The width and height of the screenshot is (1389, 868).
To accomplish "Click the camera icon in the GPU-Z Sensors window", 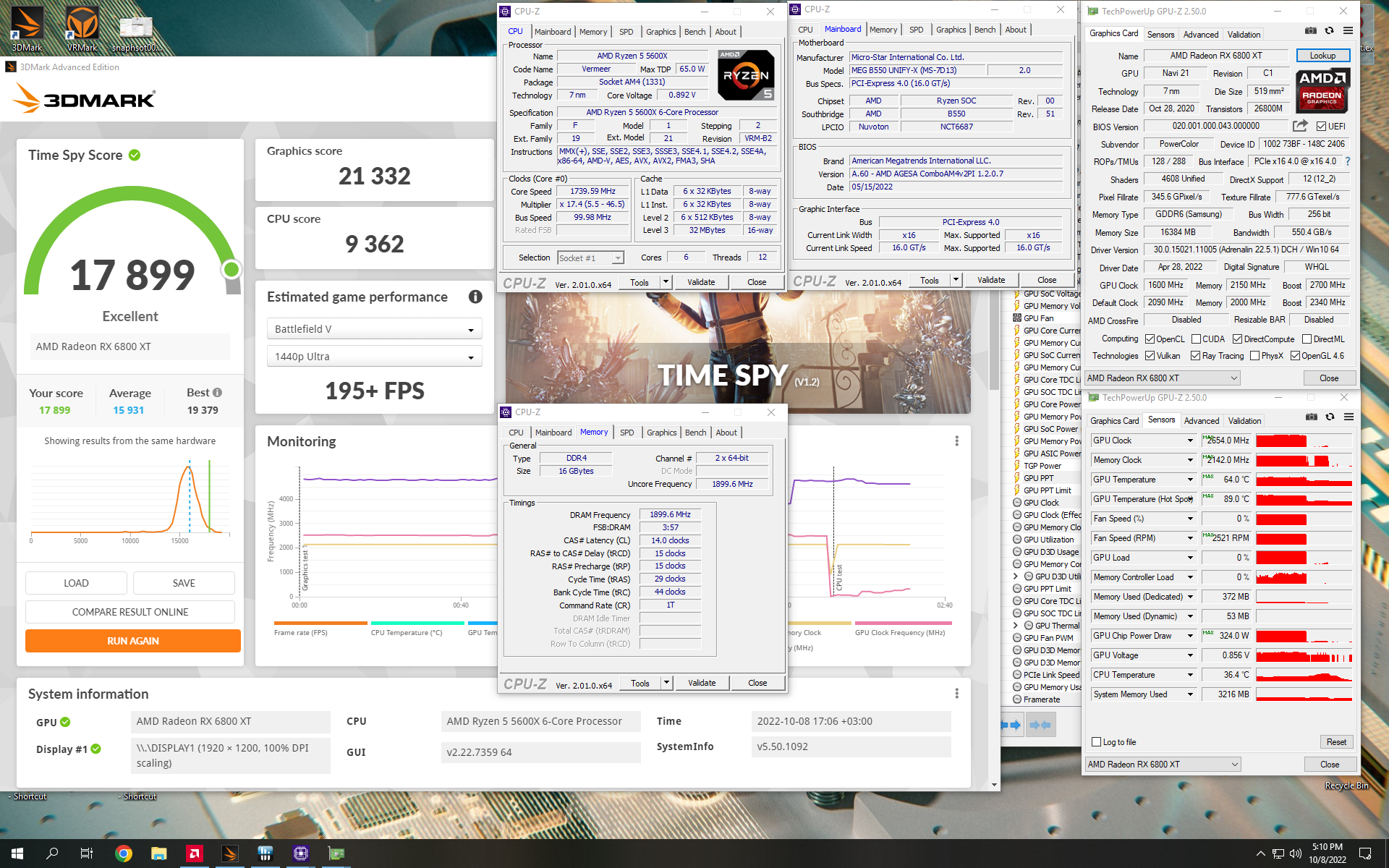I will click(1311, 417).
